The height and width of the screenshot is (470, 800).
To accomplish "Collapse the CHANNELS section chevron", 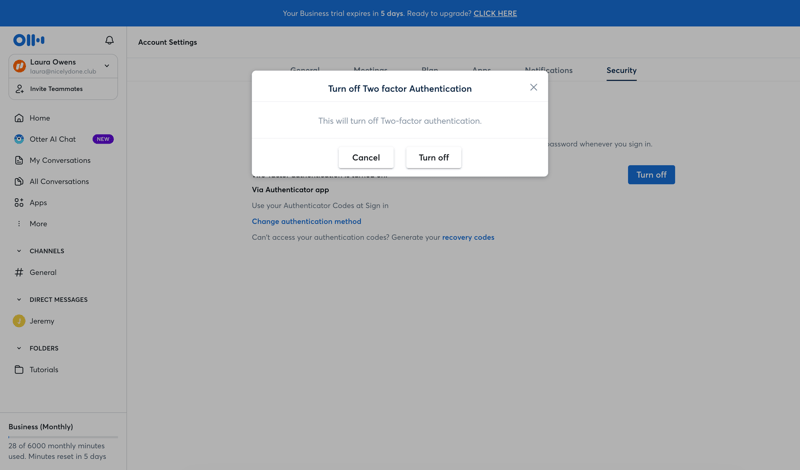I will [19, 251].
